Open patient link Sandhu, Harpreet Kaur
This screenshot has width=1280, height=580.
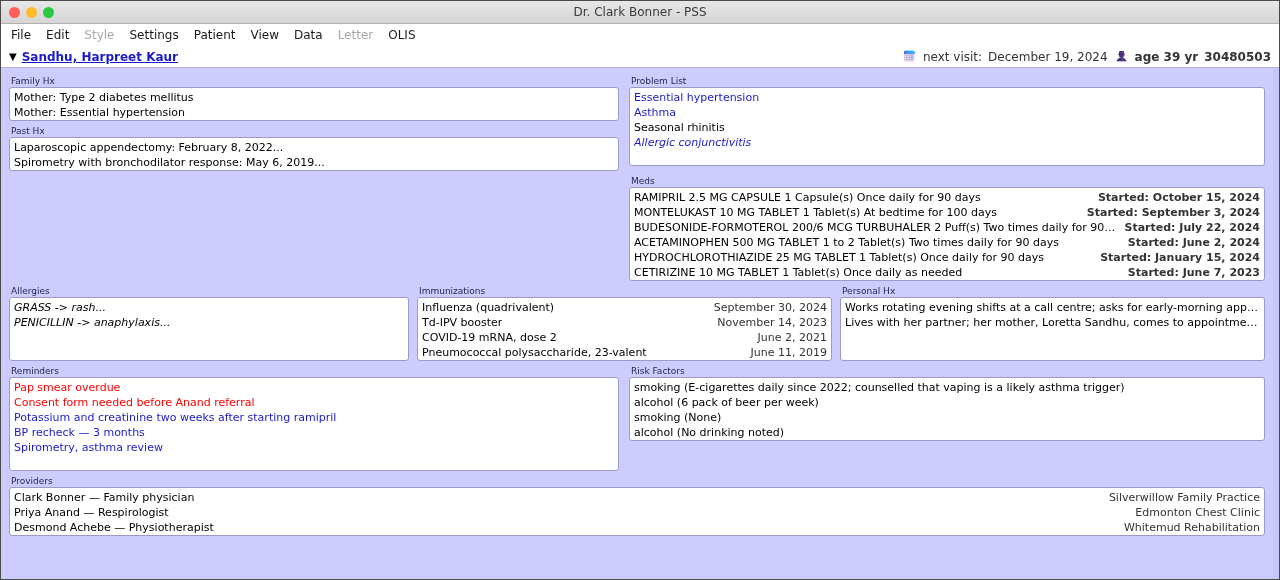pos(100,57)
